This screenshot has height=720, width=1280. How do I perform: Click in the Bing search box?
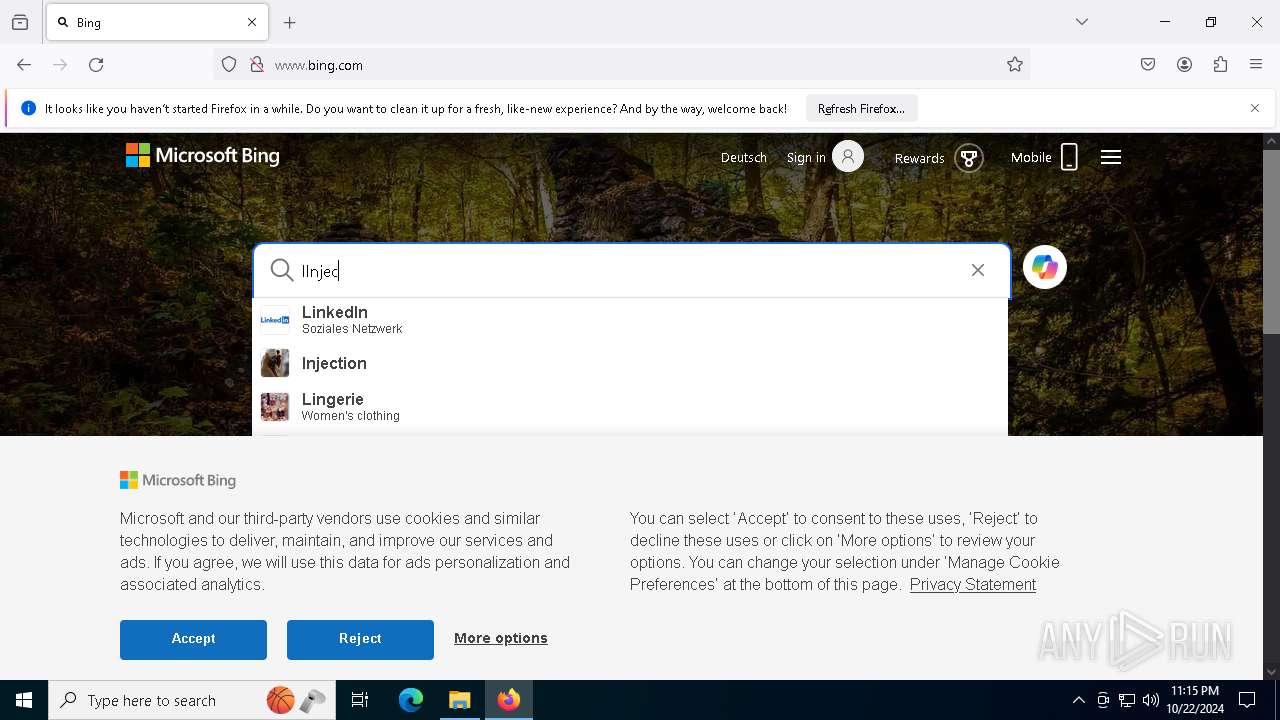click(x=630, y=270)
